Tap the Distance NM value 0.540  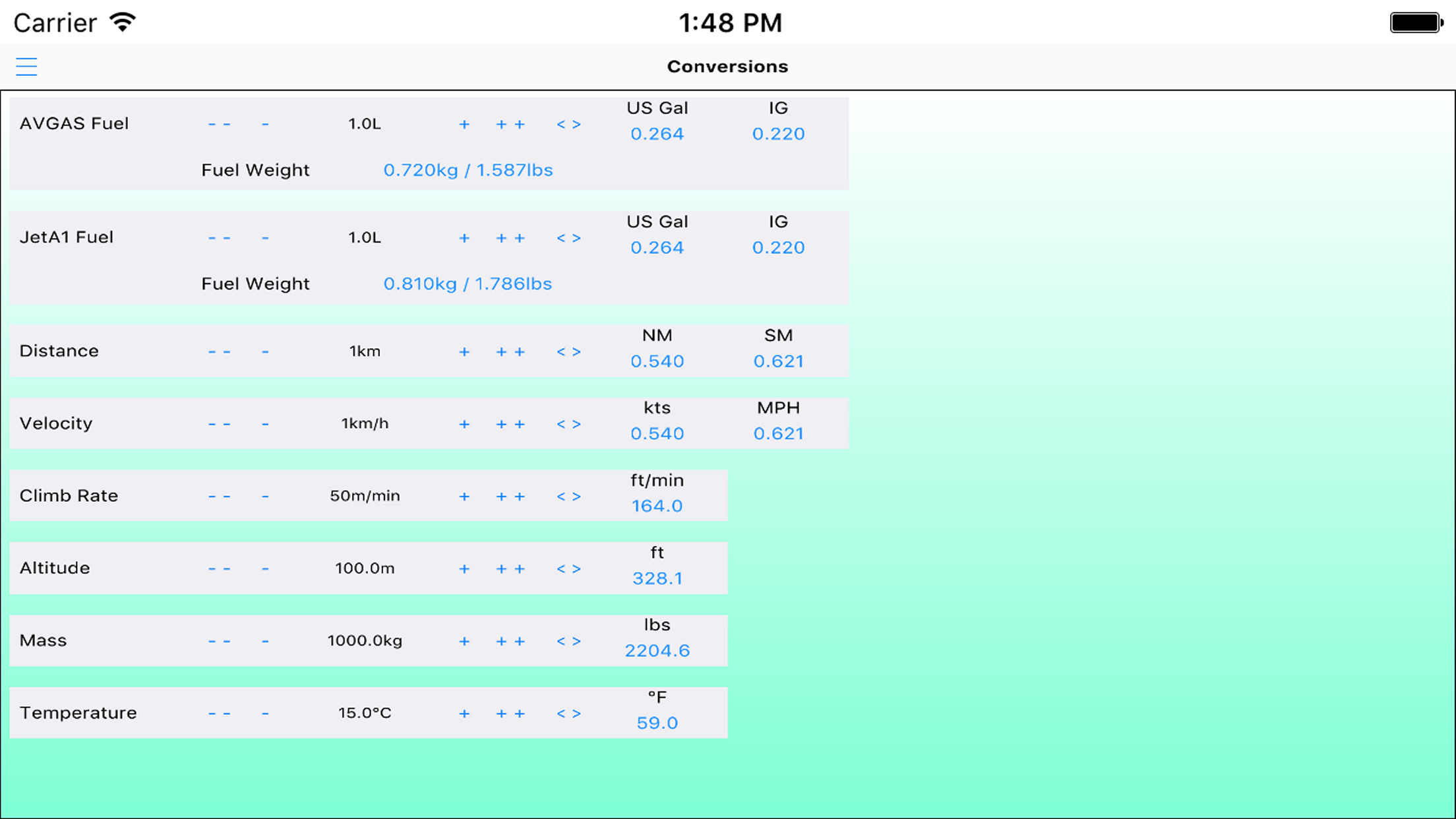click(657, 361)
